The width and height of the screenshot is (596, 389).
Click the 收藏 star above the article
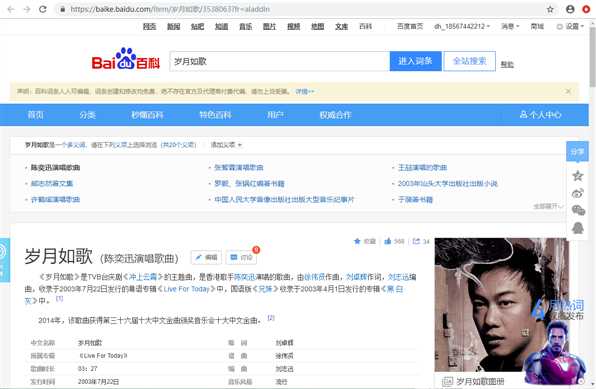(357, 241)
